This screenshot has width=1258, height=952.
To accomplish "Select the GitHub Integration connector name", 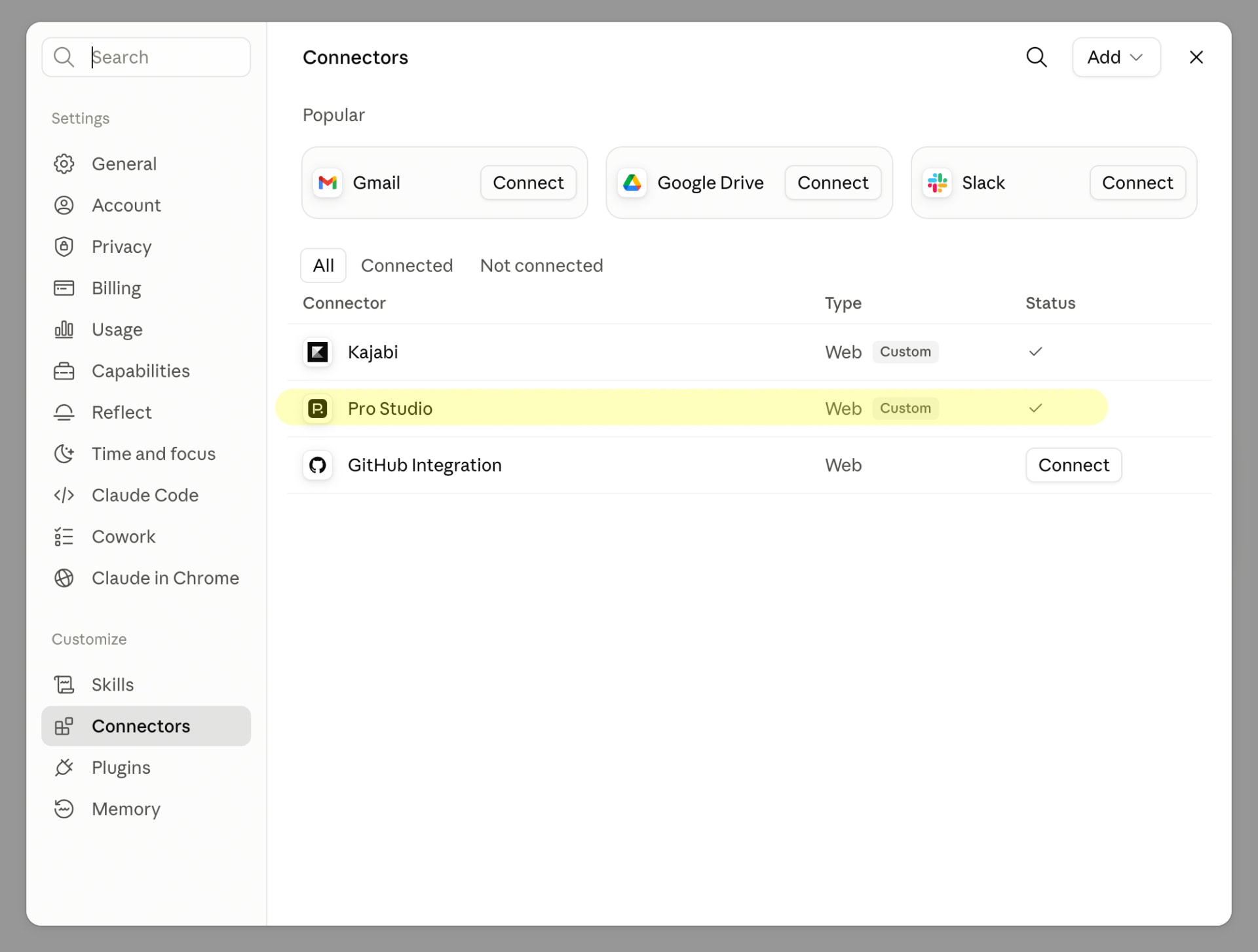I will (425, 465).
